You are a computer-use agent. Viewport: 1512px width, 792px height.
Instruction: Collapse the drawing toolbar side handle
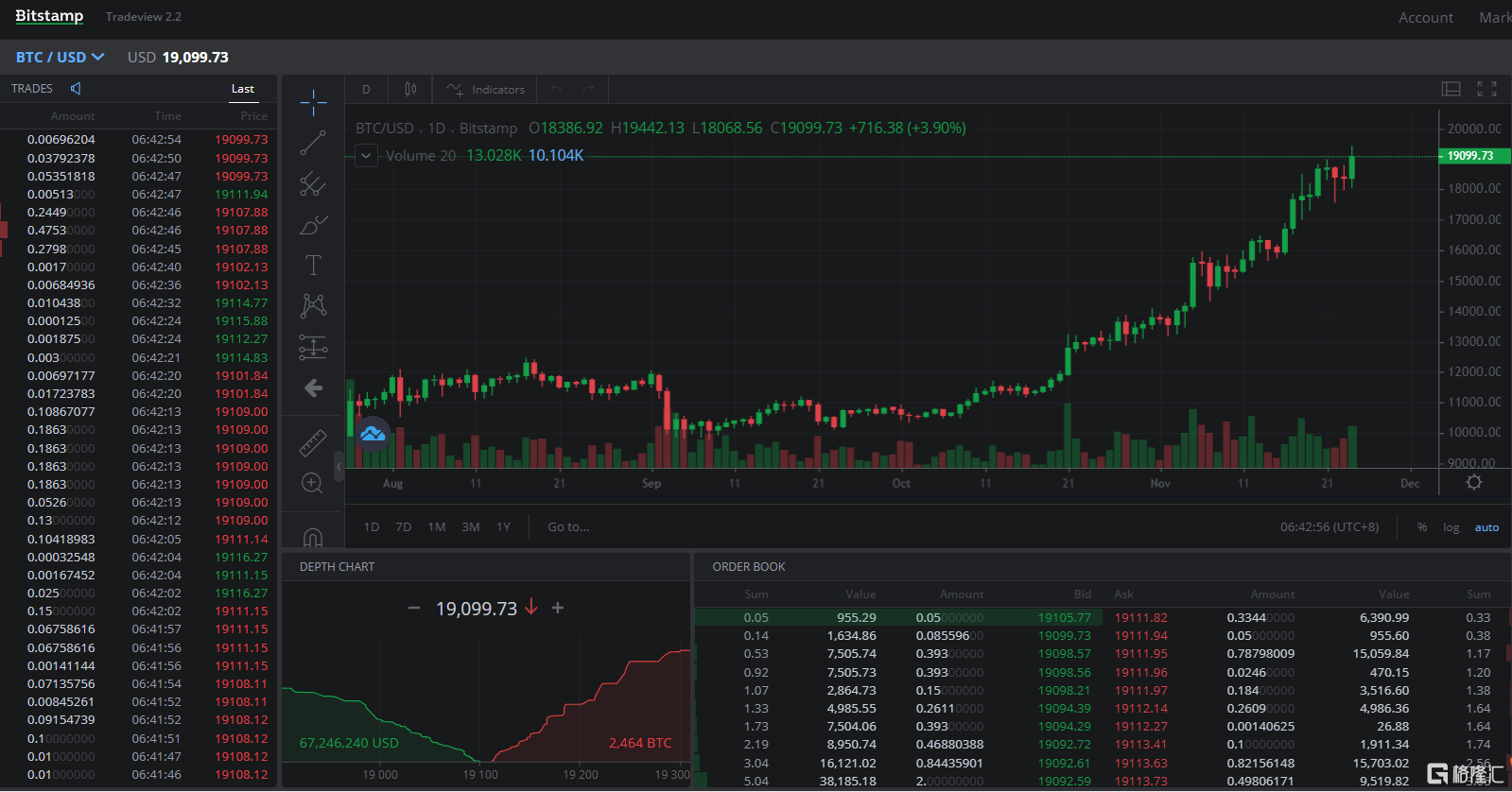pyautogui.click(x=339, y=466)
